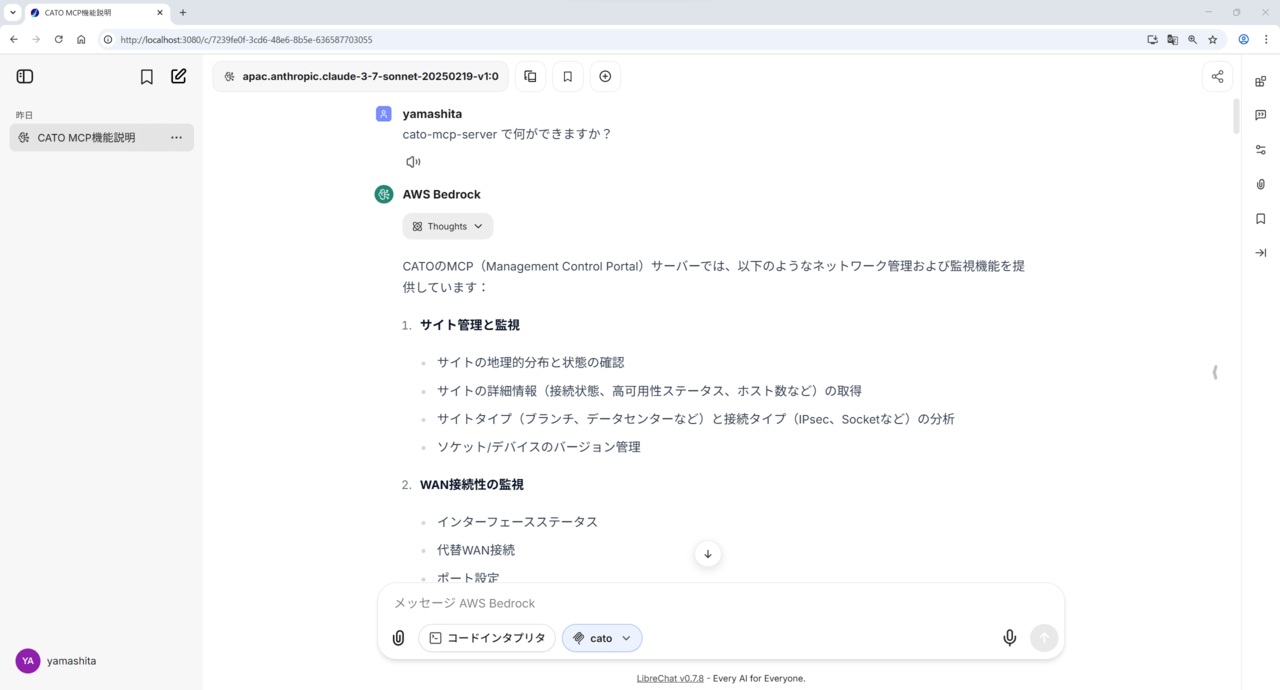The width and height of the screenshot is (1280, 690).
Task: Go forward in browser history
Action: (36, 40)
